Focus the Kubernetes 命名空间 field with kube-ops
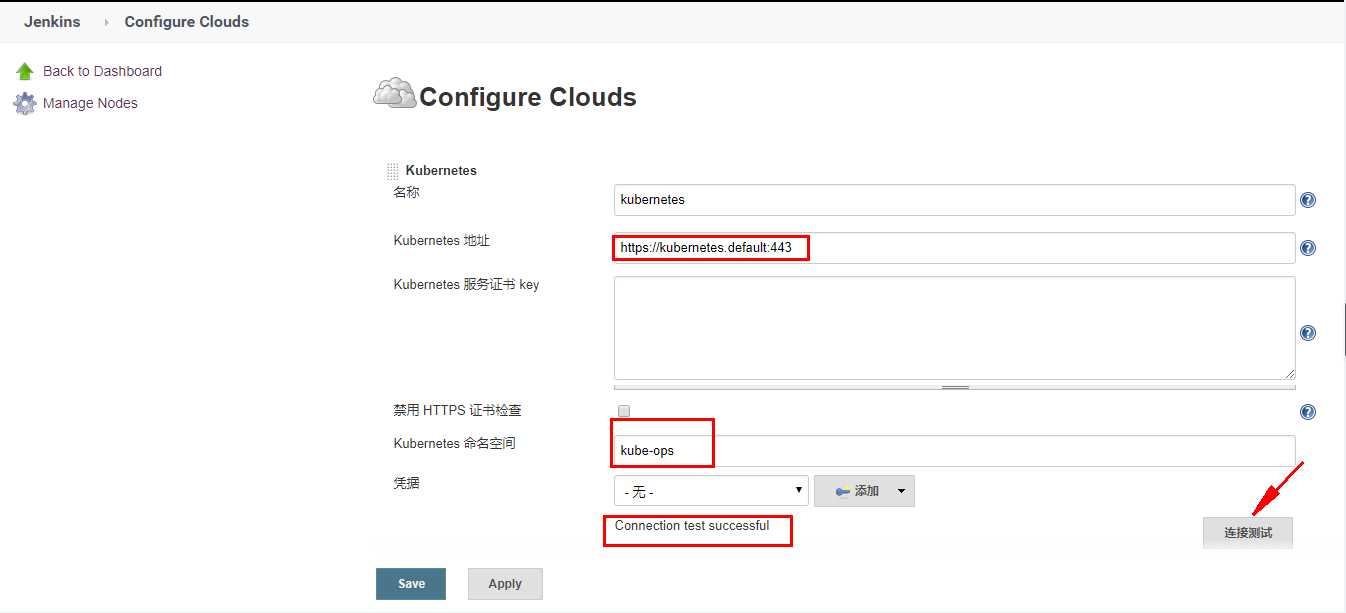The image size is (1346, 613). 954,451
